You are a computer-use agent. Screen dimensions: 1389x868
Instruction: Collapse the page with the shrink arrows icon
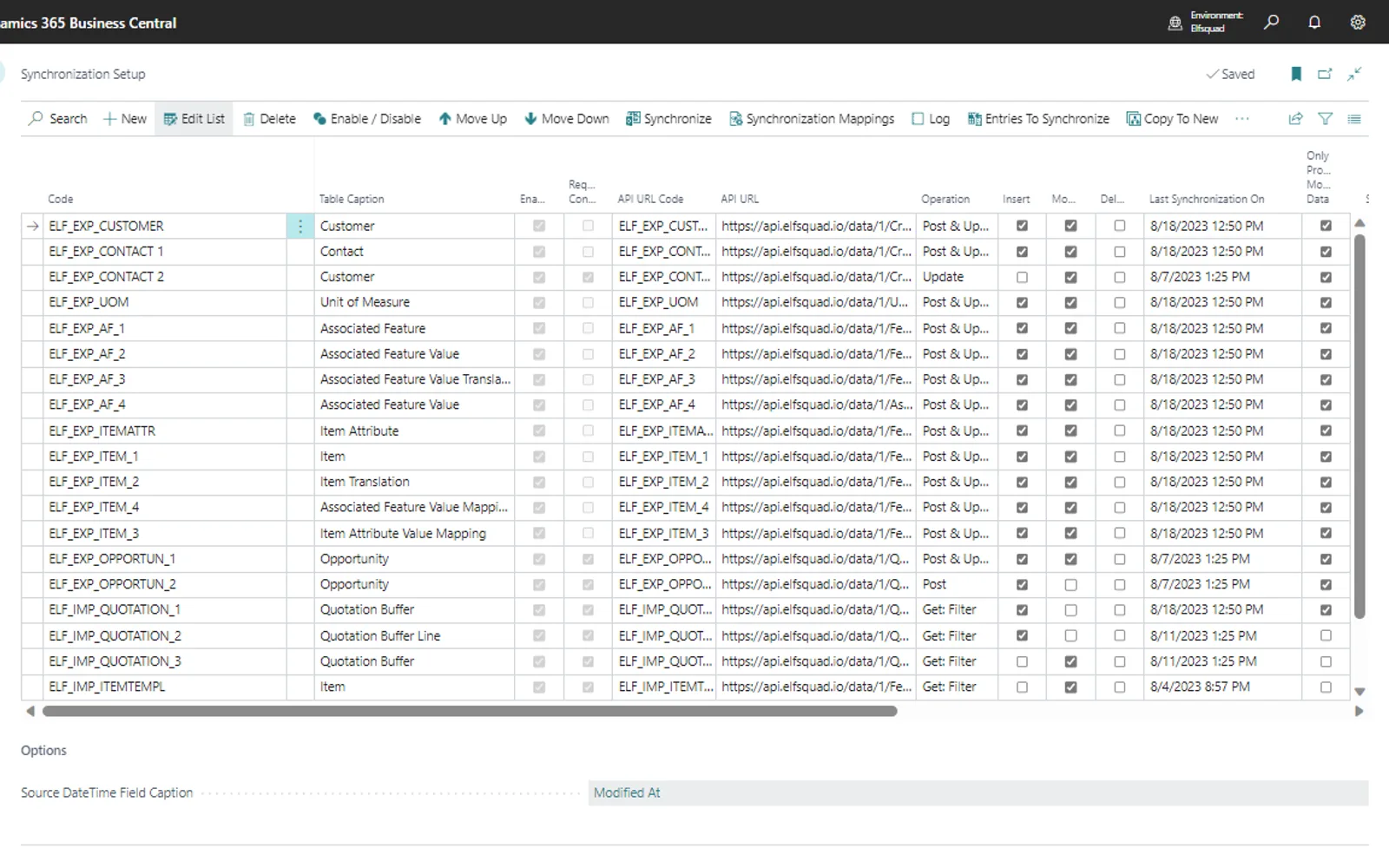[x=1354, y=74]
